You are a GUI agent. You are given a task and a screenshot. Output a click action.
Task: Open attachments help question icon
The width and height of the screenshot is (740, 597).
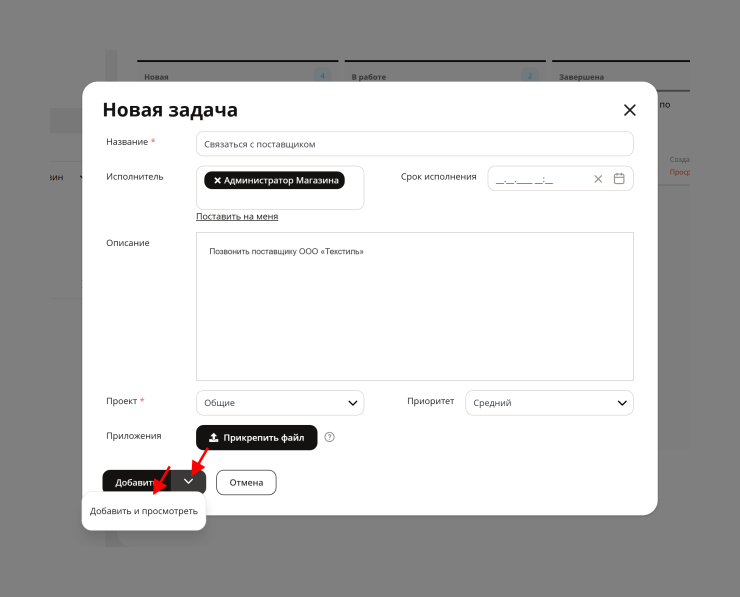point(329,437)
